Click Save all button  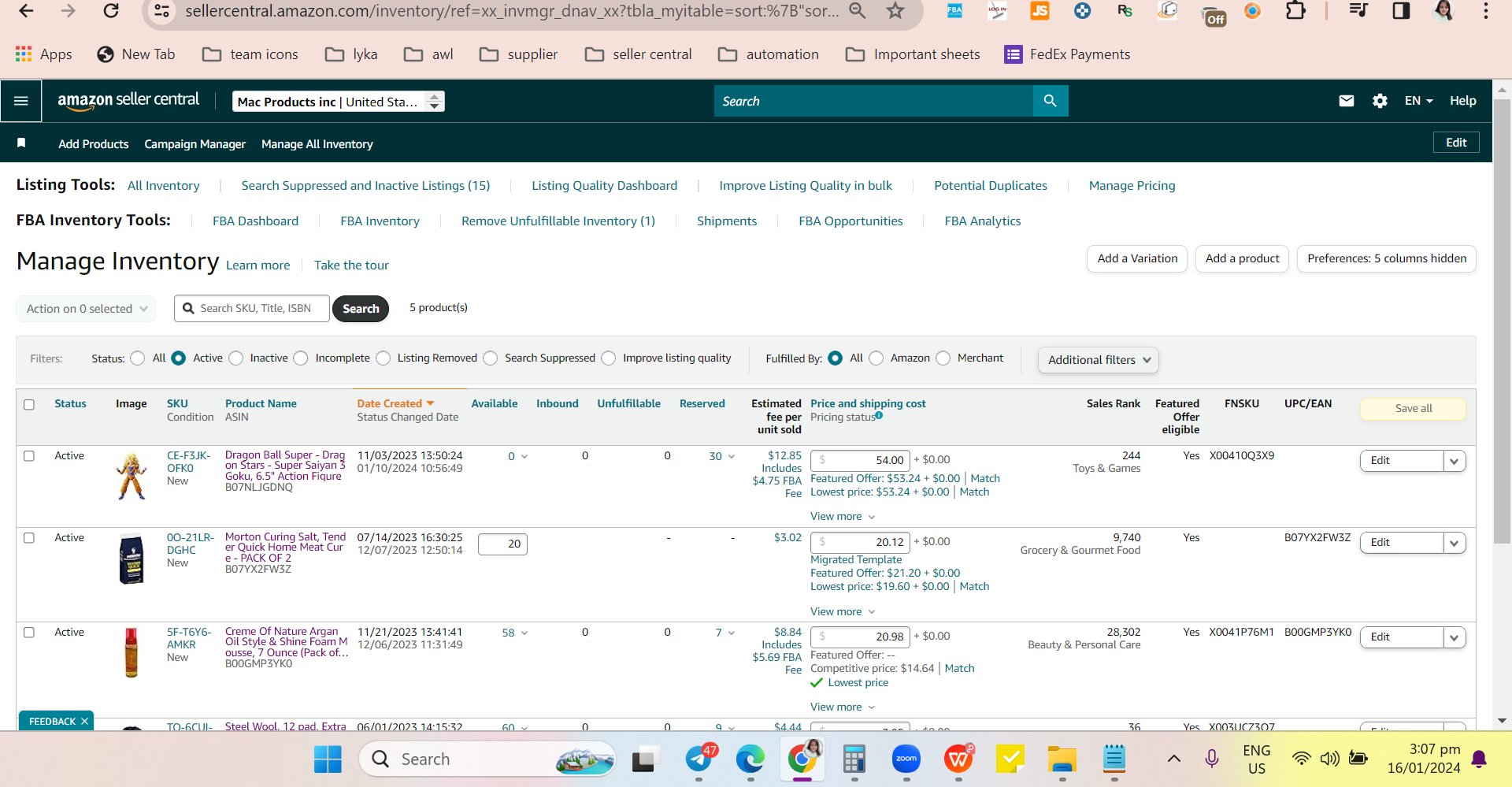1414,409
